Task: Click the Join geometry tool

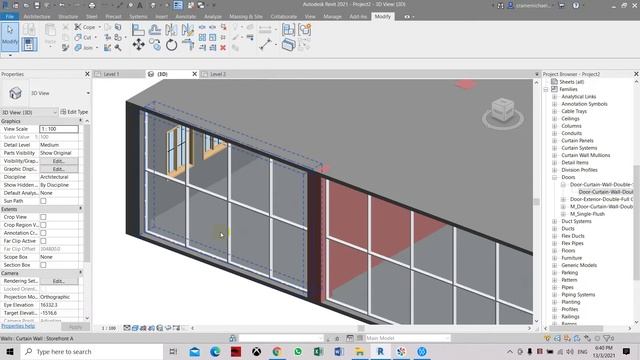Action: pos(84,48)
